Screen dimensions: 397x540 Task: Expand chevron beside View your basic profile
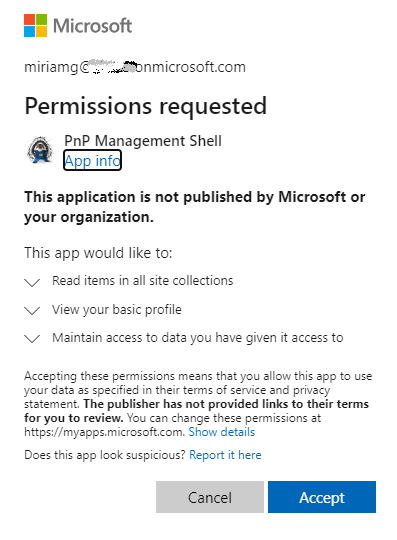32,311
